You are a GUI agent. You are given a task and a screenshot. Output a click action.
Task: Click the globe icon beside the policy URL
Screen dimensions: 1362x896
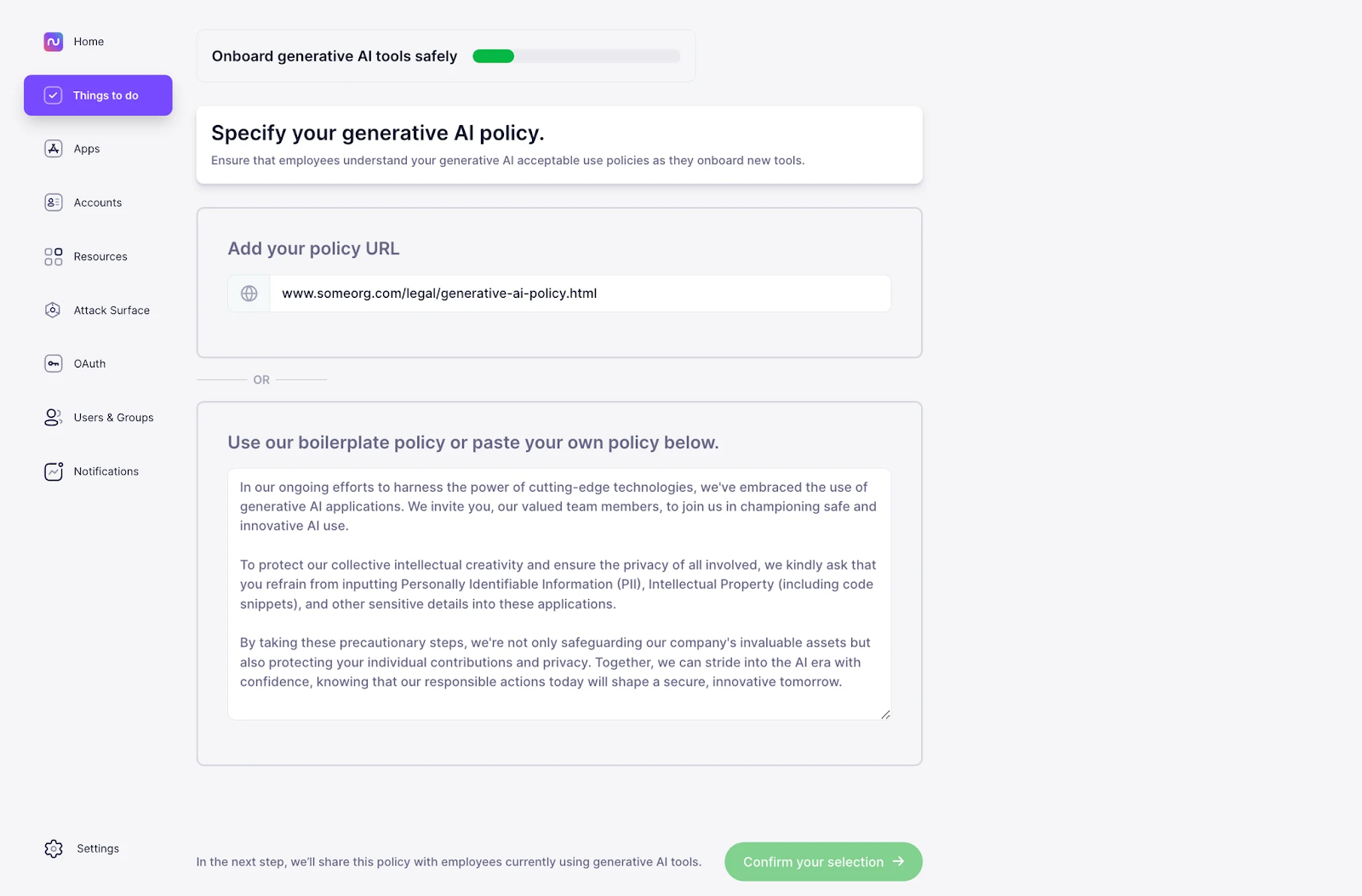[249, 293]
